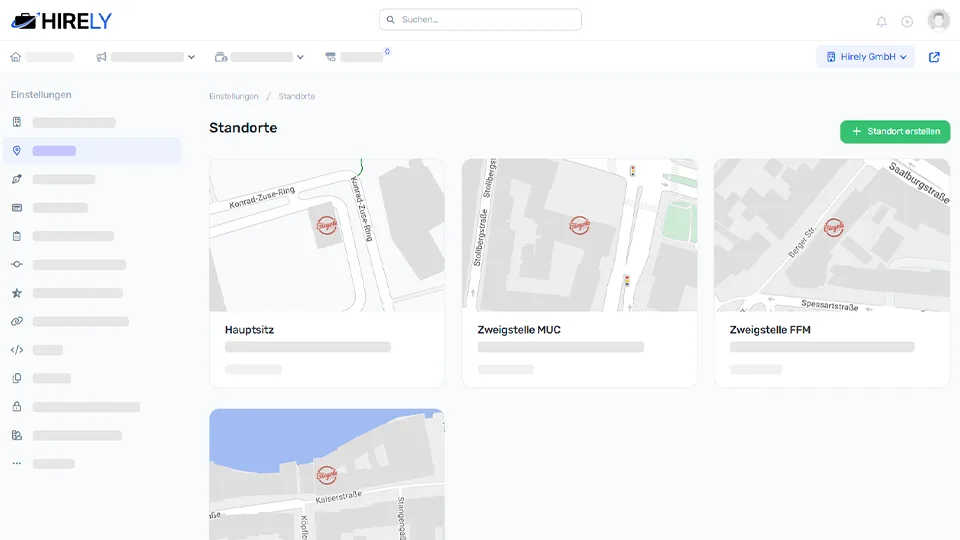Click the three dots sidebar item
This screenshot has height=540, width=960.
[x=17, y=464]
